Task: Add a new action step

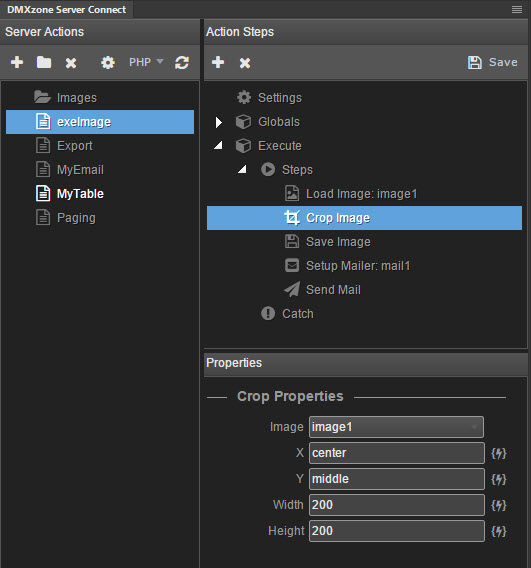Action: pyautogui.click(x=218, y=62)
